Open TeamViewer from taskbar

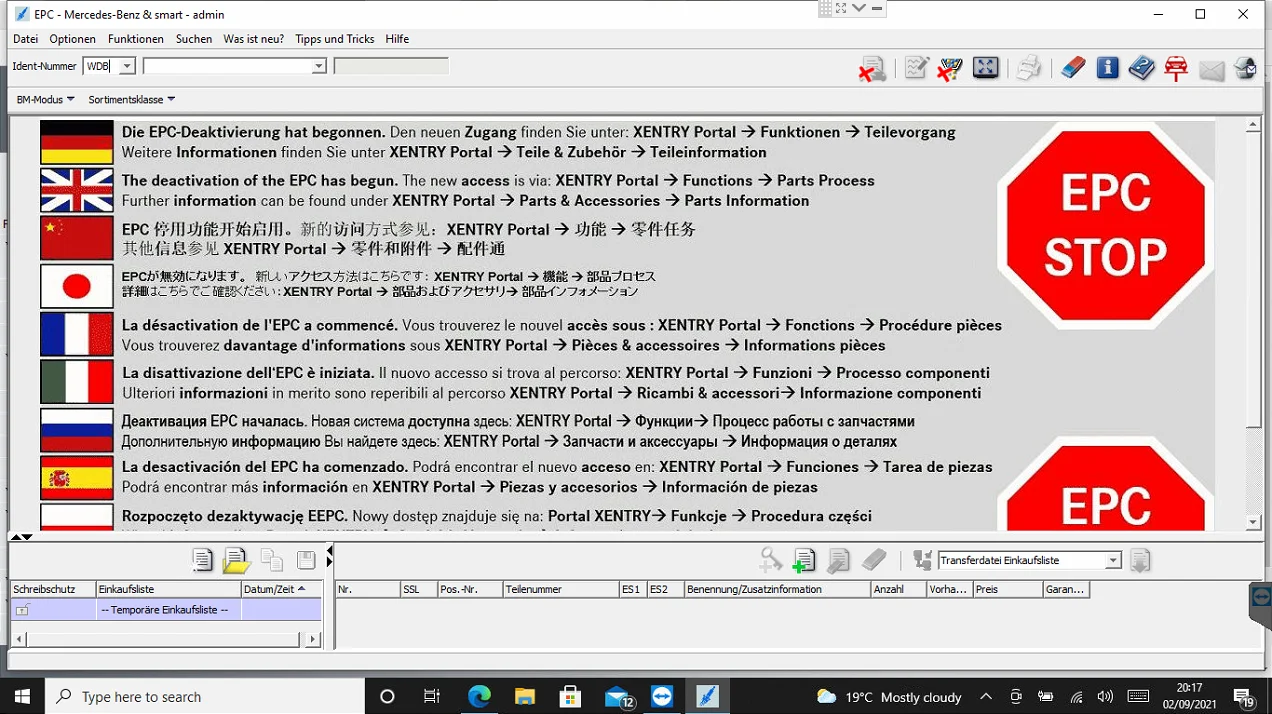point(662,697)
